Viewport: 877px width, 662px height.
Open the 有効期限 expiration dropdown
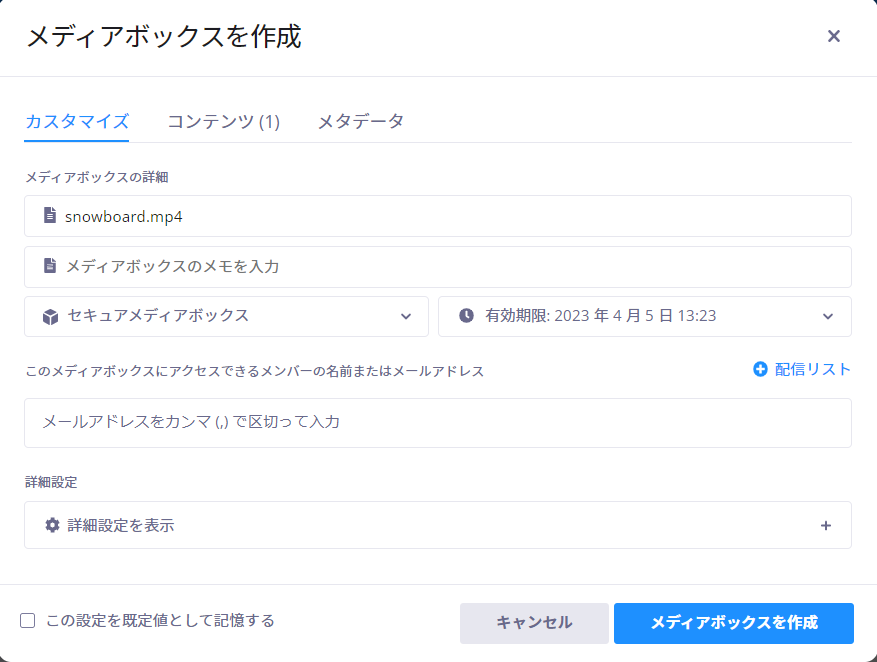645,316
